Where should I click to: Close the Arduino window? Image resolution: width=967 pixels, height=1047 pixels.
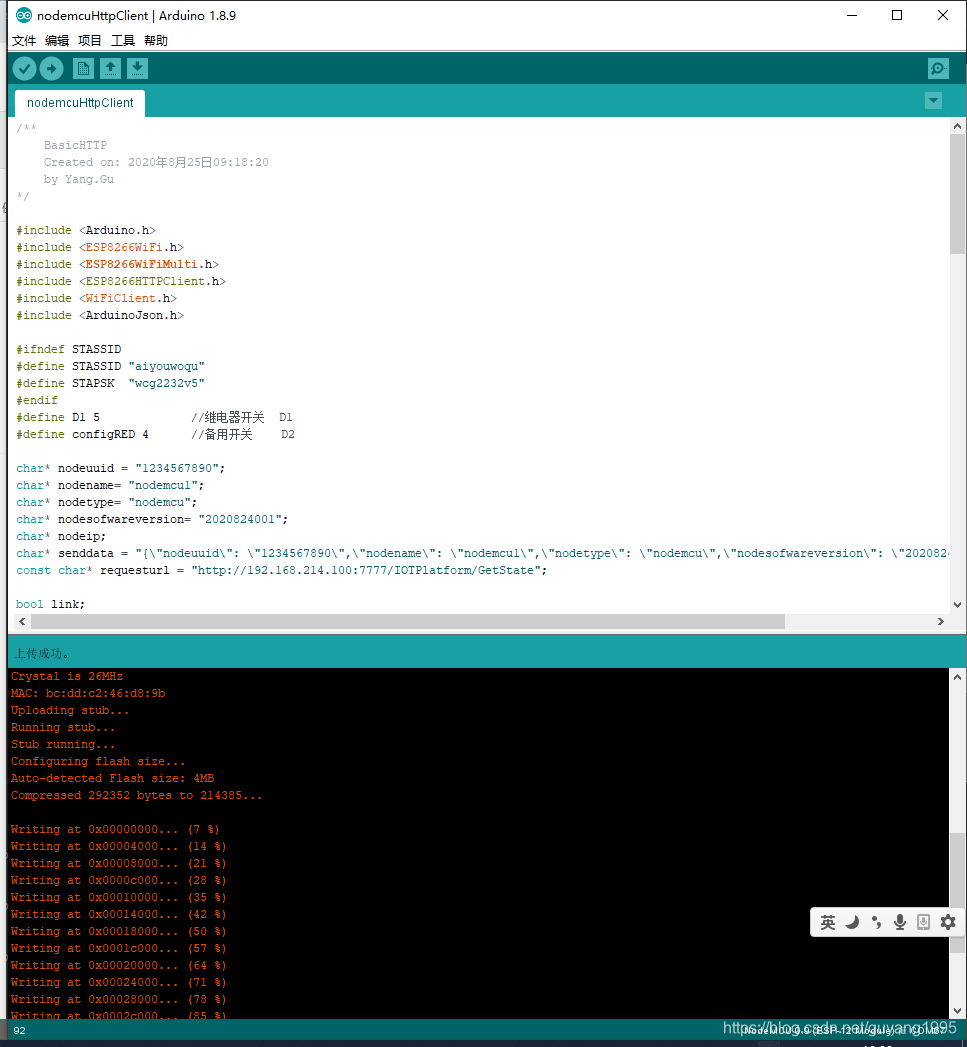(943, 15)
